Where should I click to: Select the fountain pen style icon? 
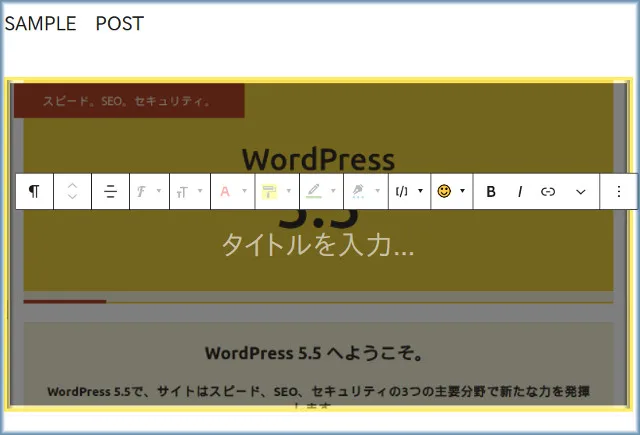point(358,191)
